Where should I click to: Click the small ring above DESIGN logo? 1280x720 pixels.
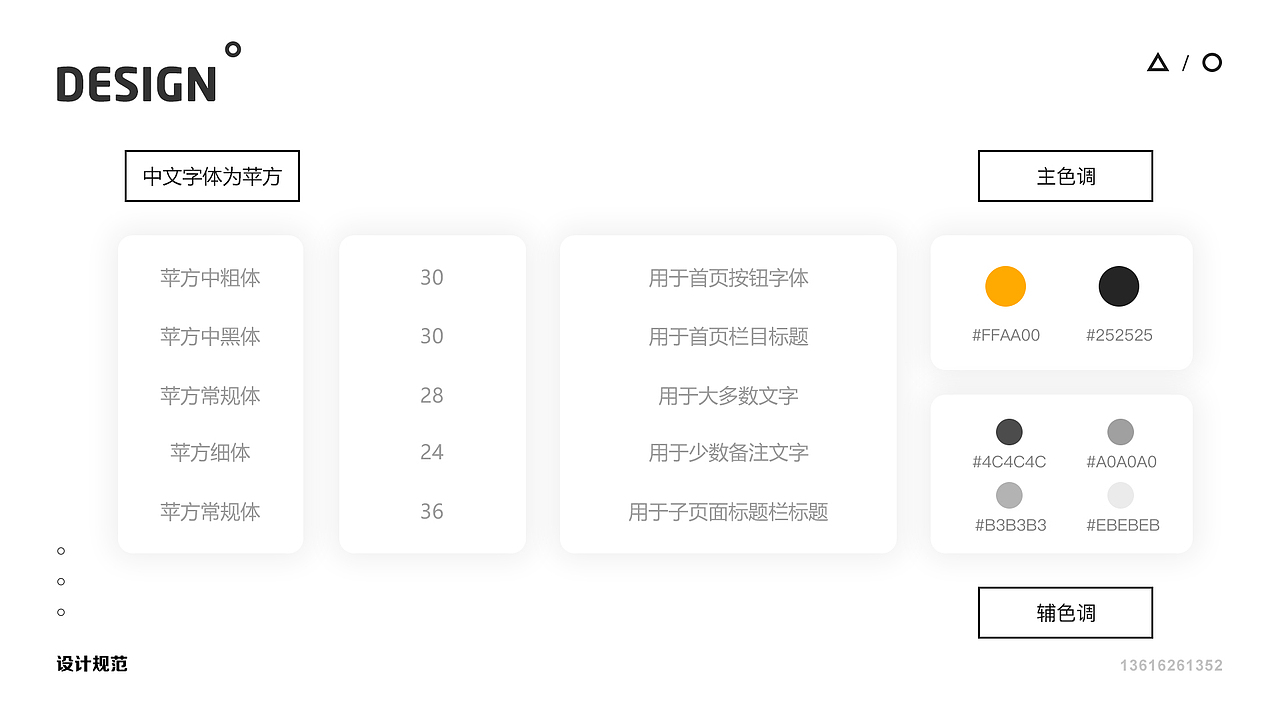[x=233, y=49]
